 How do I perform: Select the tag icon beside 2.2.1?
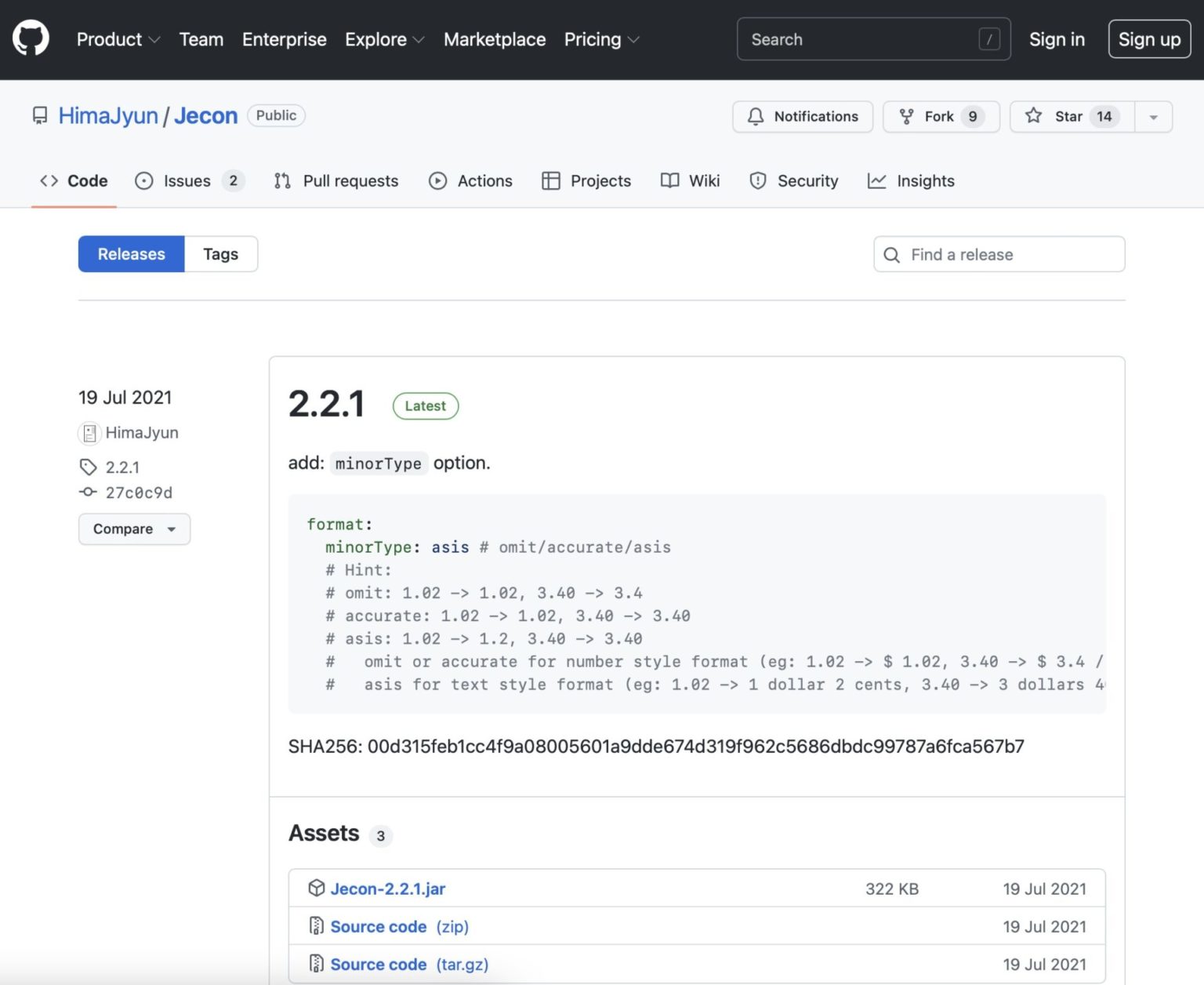pos(89,467)
